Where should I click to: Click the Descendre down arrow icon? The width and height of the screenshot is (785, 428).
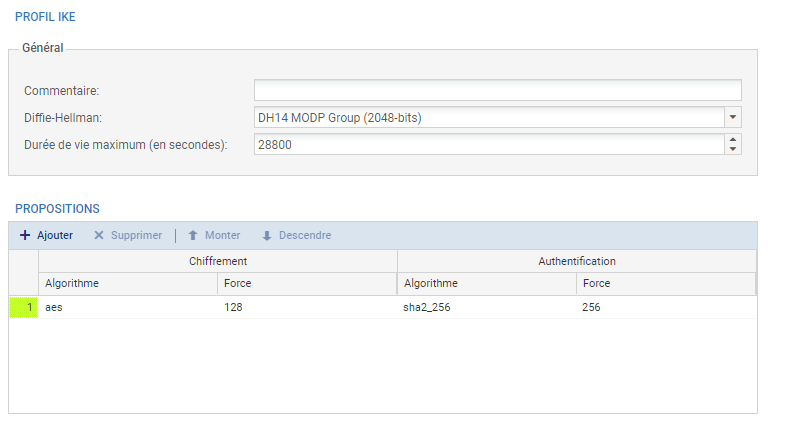pos(267,235)
